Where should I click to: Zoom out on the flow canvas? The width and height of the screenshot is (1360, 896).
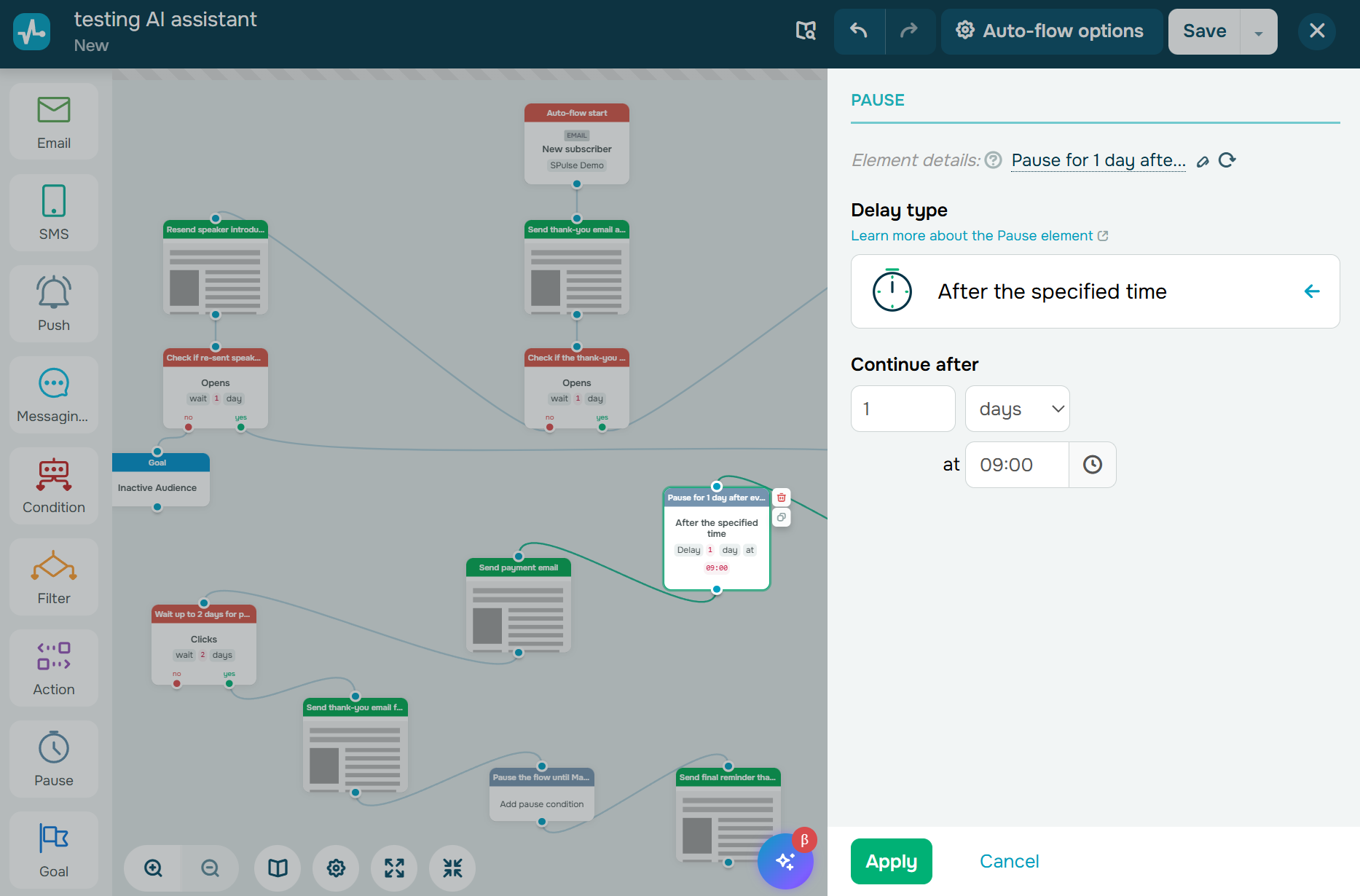pyautogui.click(x=211, y=868)
